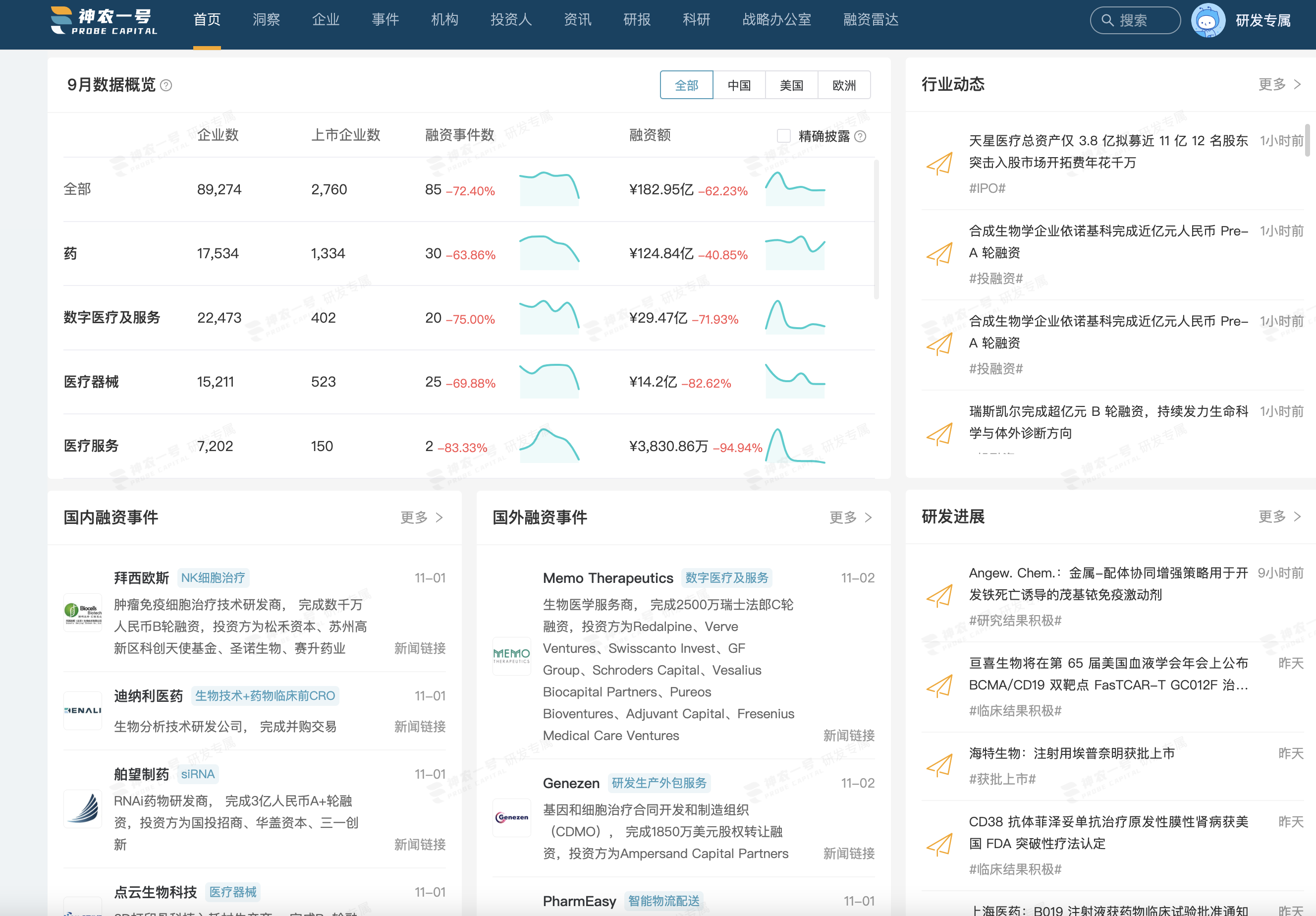
Task: Expand 更多 in 研发进展 panel
Action: 1279,516
